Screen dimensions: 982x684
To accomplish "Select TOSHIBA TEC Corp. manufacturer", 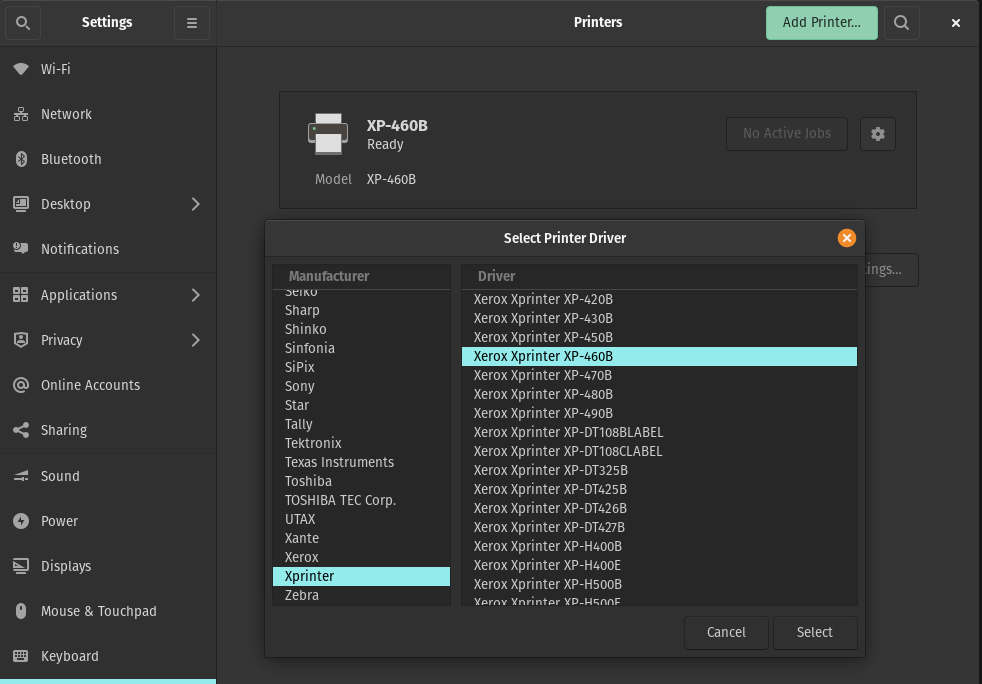I will click(361, 500).
